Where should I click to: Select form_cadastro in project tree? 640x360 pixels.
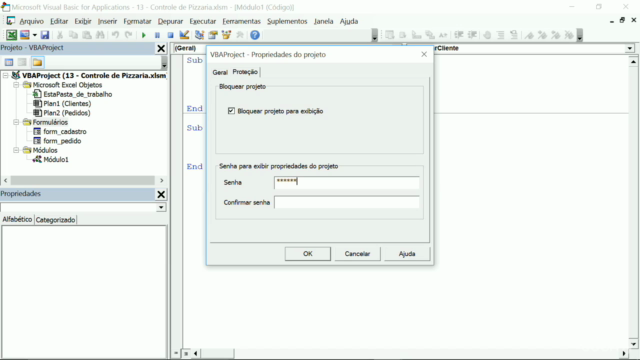(x=65, y=131)
